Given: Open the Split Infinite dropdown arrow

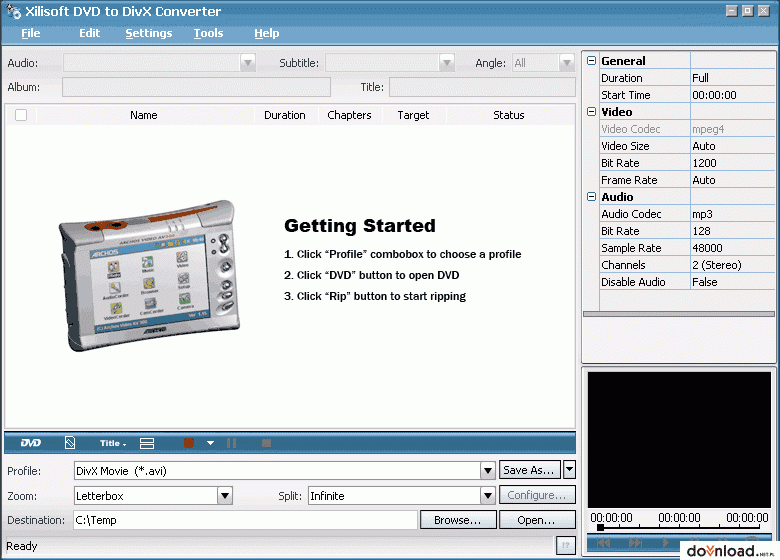Looking at the screenshot, I should tap(488, 495).
